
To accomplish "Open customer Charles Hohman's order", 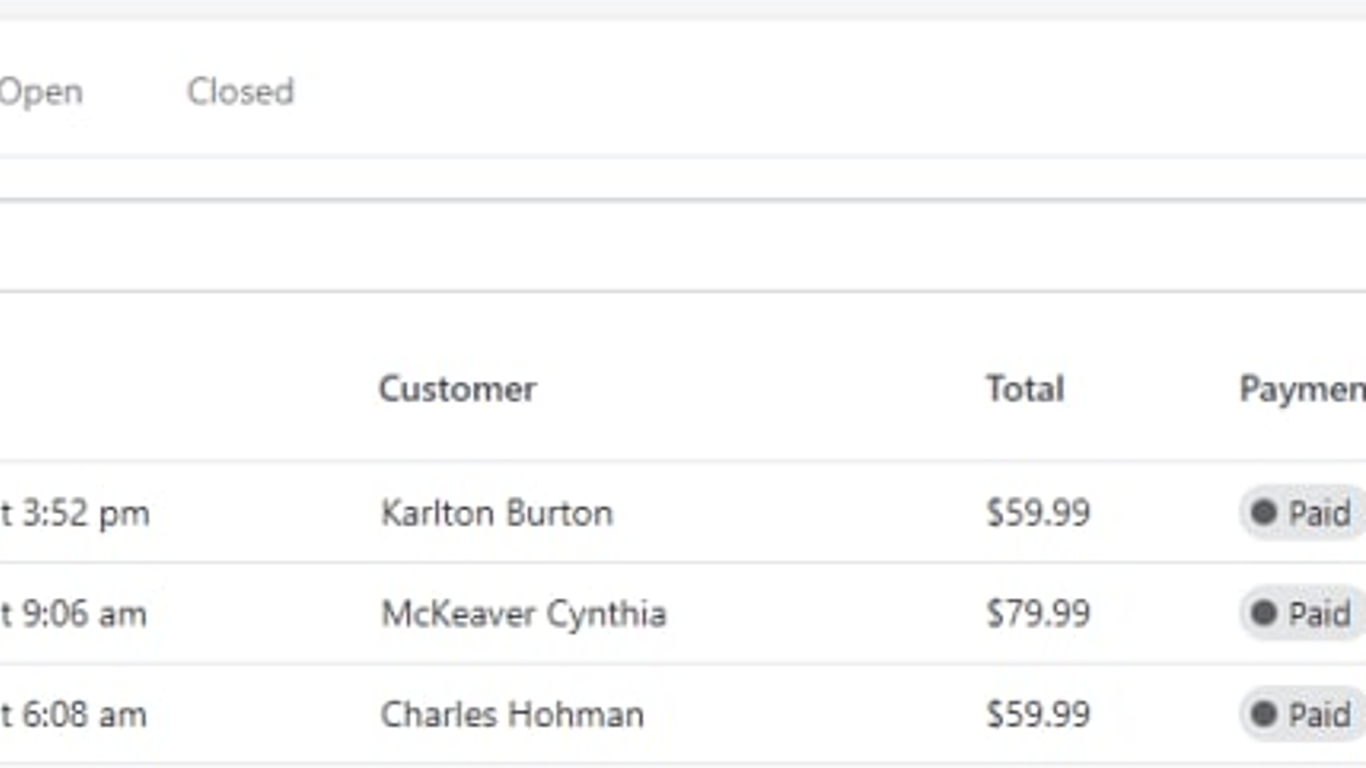I will (x=512, y=715).
